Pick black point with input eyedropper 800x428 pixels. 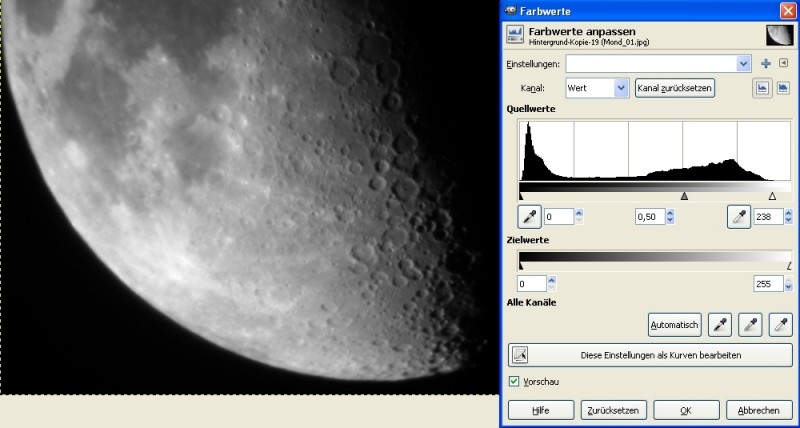coord(529,217)
